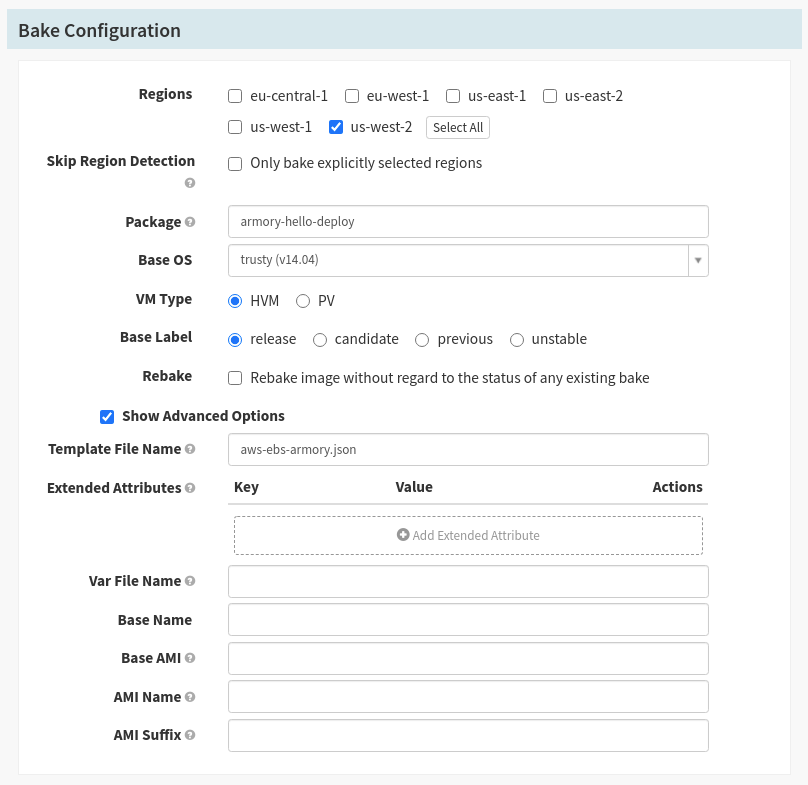
Task: Click help icon next to AMI Name
Action: pos(190,697)
